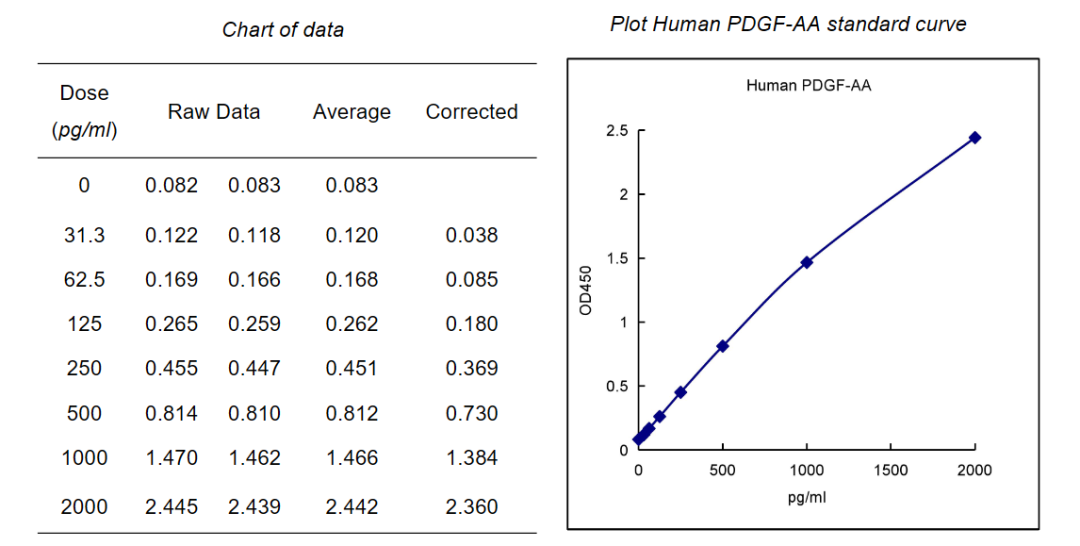Select the "Plot Human PDGF-AA standard curve" heading
1080x546 pixels.
788,24
